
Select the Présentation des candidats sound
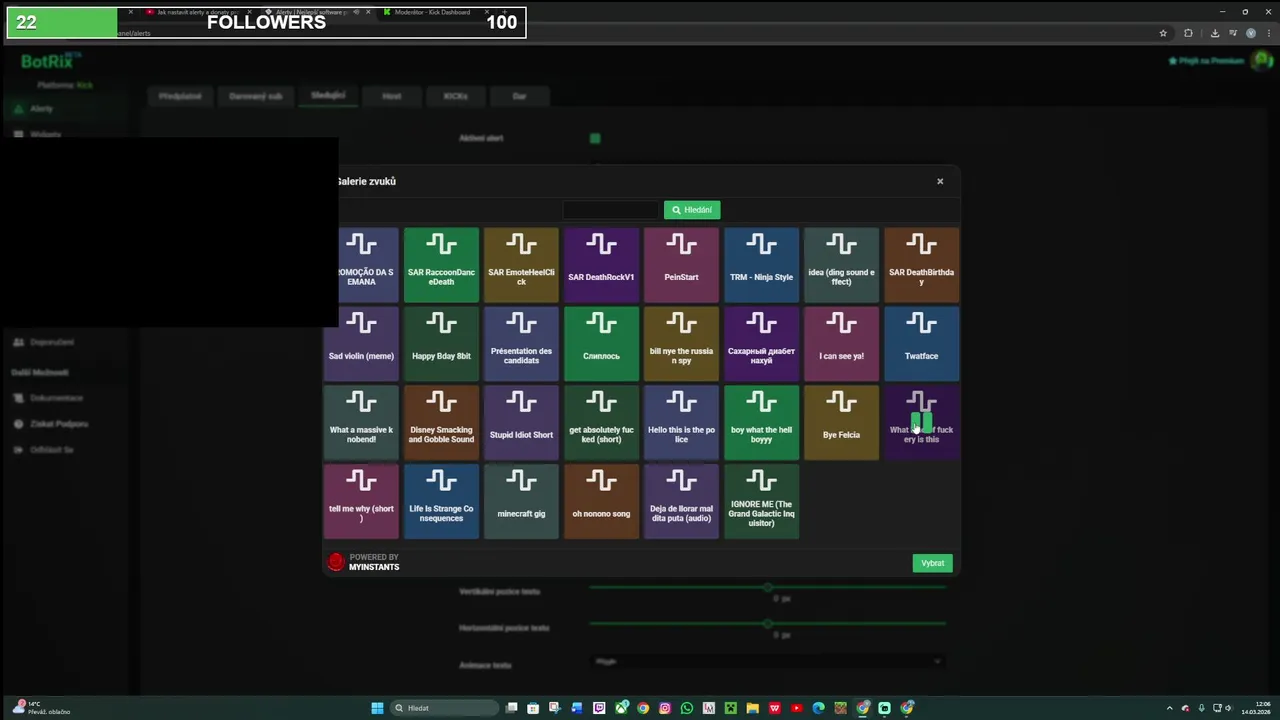coord(521,344)
